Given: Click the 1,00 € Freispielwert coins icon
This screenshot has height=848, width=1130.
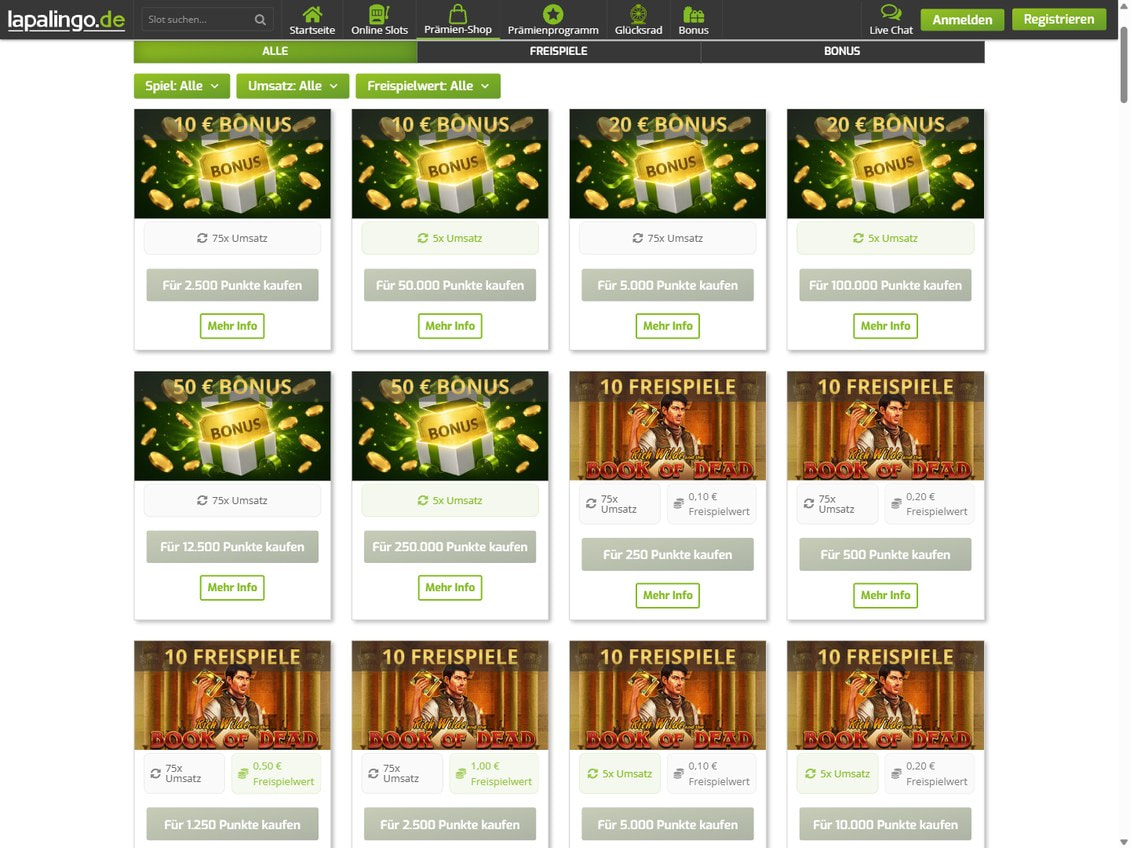Looking at the screenshot, I should click(x=461, y=773).
